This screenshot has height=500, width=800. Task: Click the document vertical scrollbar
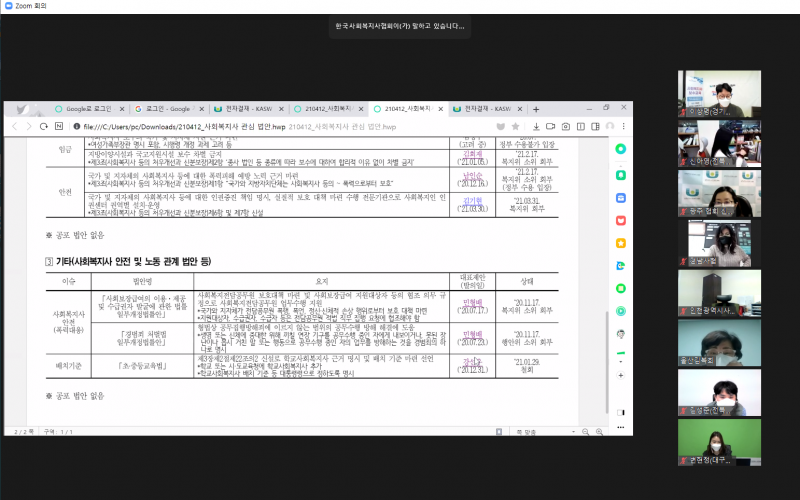(x=607, y=362)
